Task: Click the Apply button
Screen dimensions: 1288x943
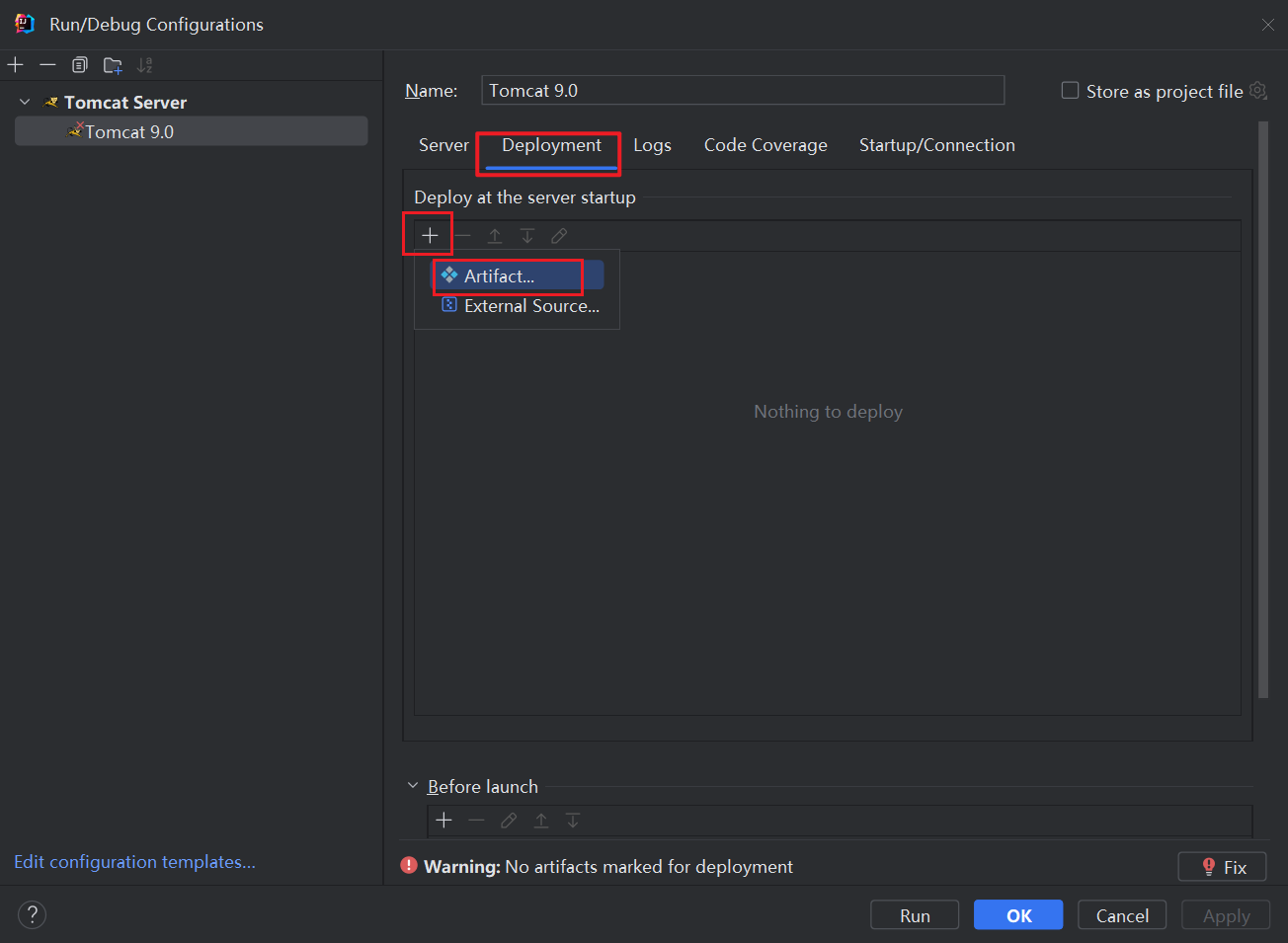Action: pos(1226,915)
